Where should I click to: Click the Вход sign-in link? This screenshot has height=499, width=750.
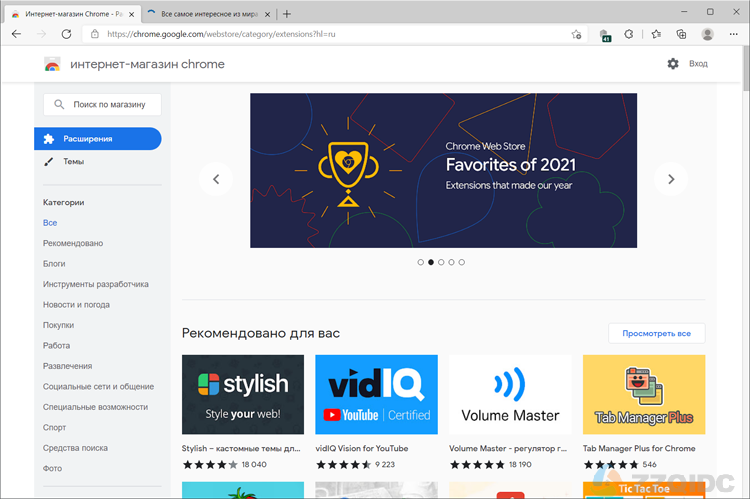698,64
